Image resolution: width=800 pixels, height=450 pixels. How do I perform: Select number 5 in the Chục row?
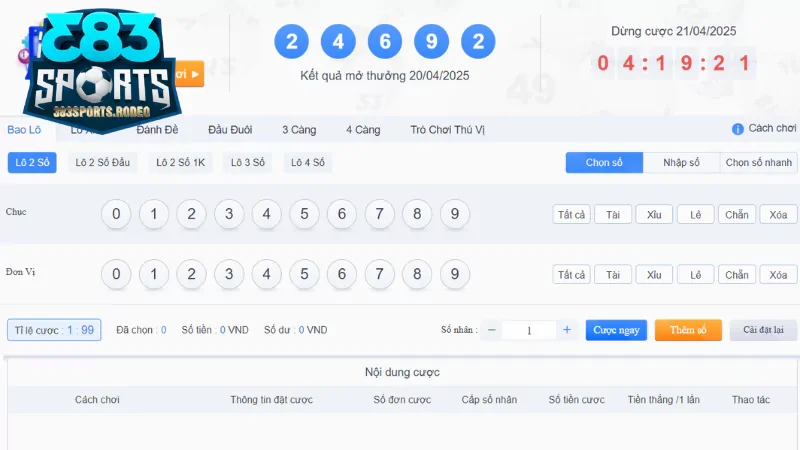coord(304,214)
